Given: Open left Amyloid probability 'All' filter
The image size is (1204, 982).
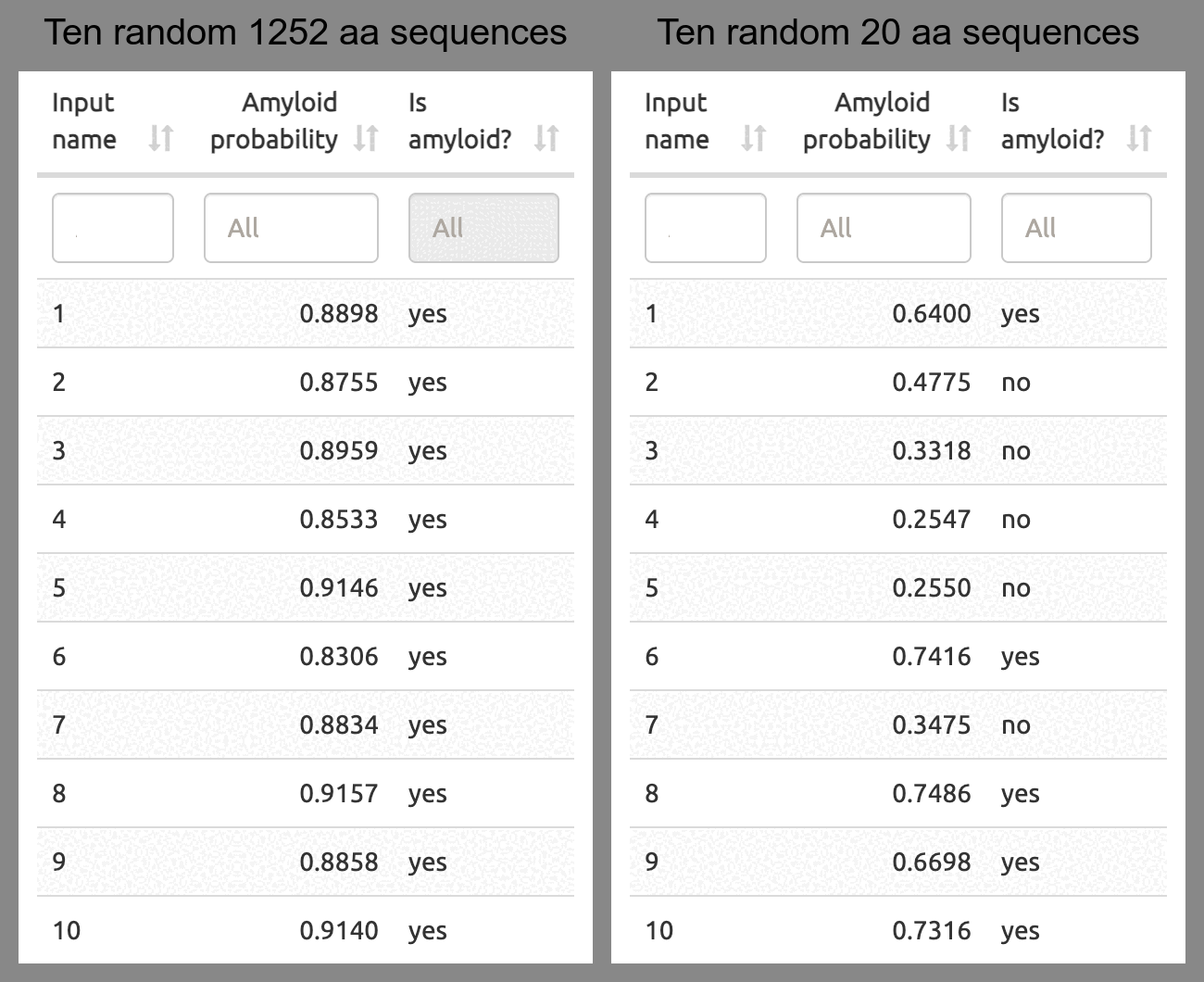Looking at the screenshot, I should [x=291, y=228].
